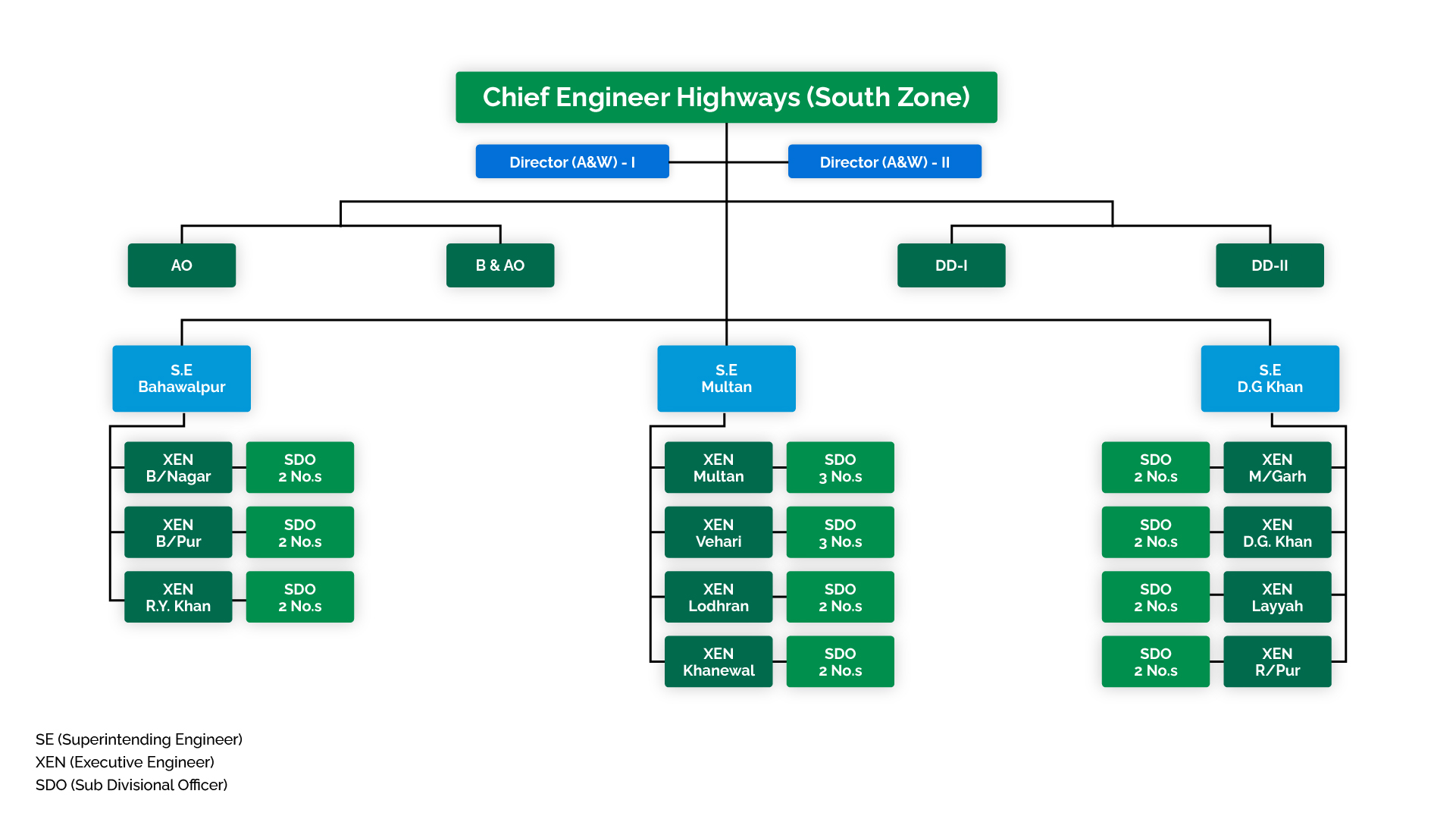Click the SDO (Sub Divisional Officer) legend text

(131, 786)
